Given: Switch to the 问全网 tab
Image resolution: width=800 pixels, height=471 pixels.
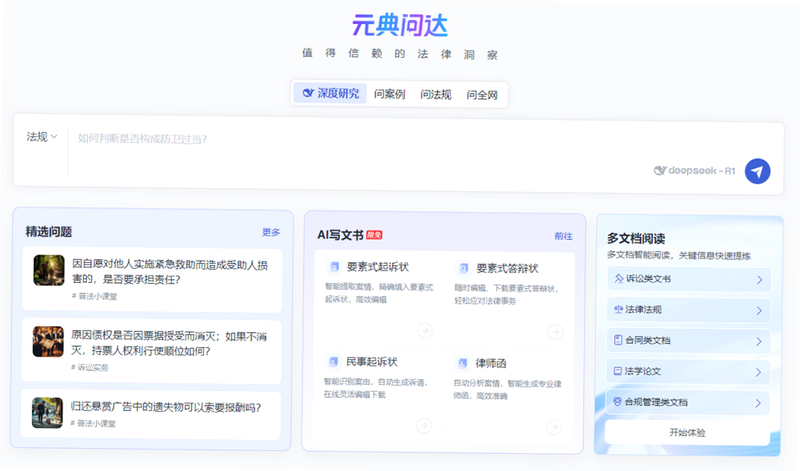Looking at the screenshot, I should (482, 95).
